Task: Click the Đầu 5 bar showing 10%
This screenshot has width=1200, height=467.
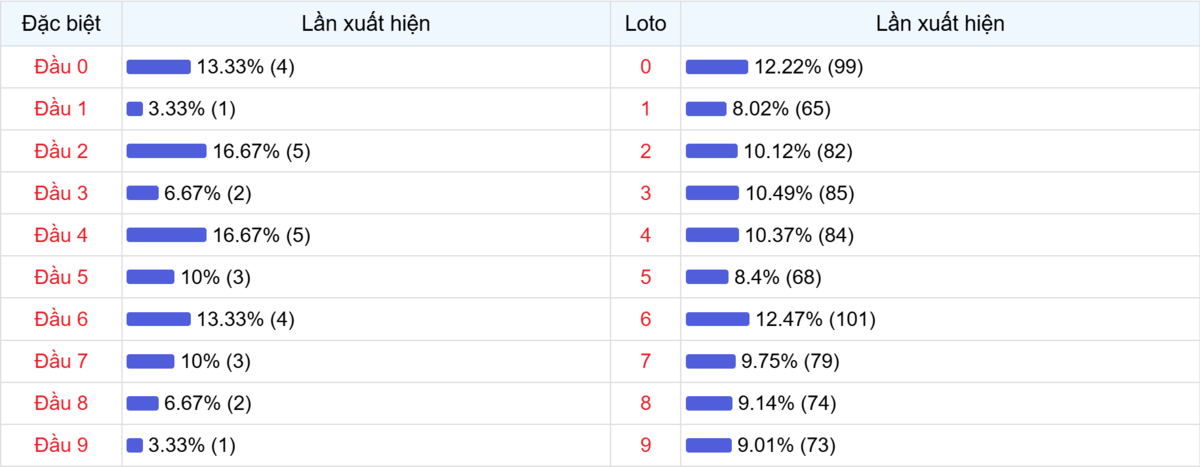Action: 150,277
